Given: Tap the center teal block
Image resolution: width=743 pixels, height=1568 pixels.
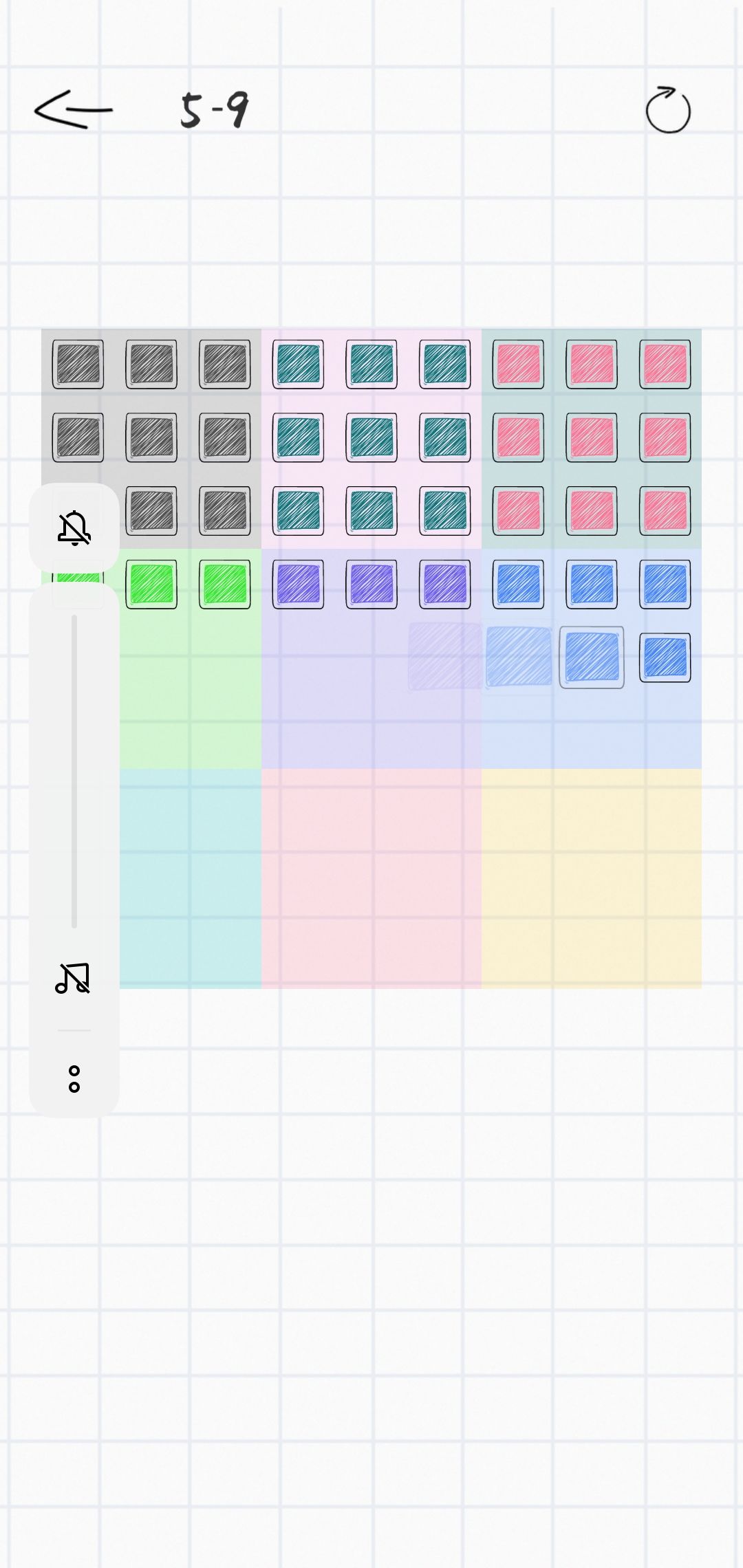Looking at the screenshot, I should pyautogui.click(x=371, y=437).
